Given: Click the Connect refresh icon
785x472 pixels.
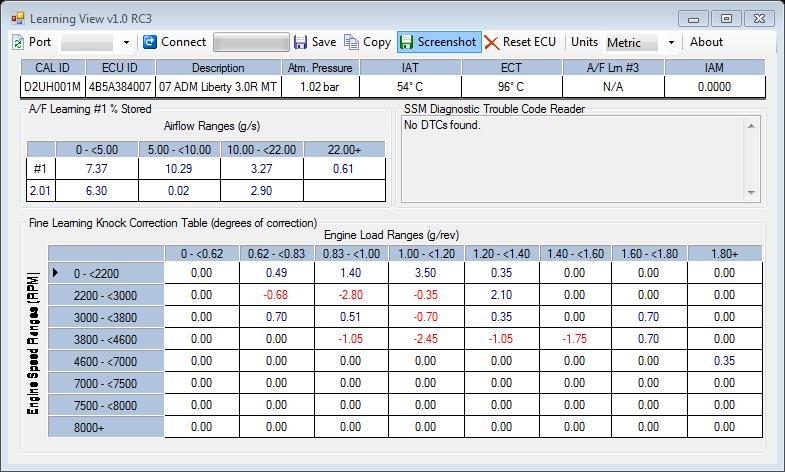Looking at the screenshot, I should tap(150, 42).
